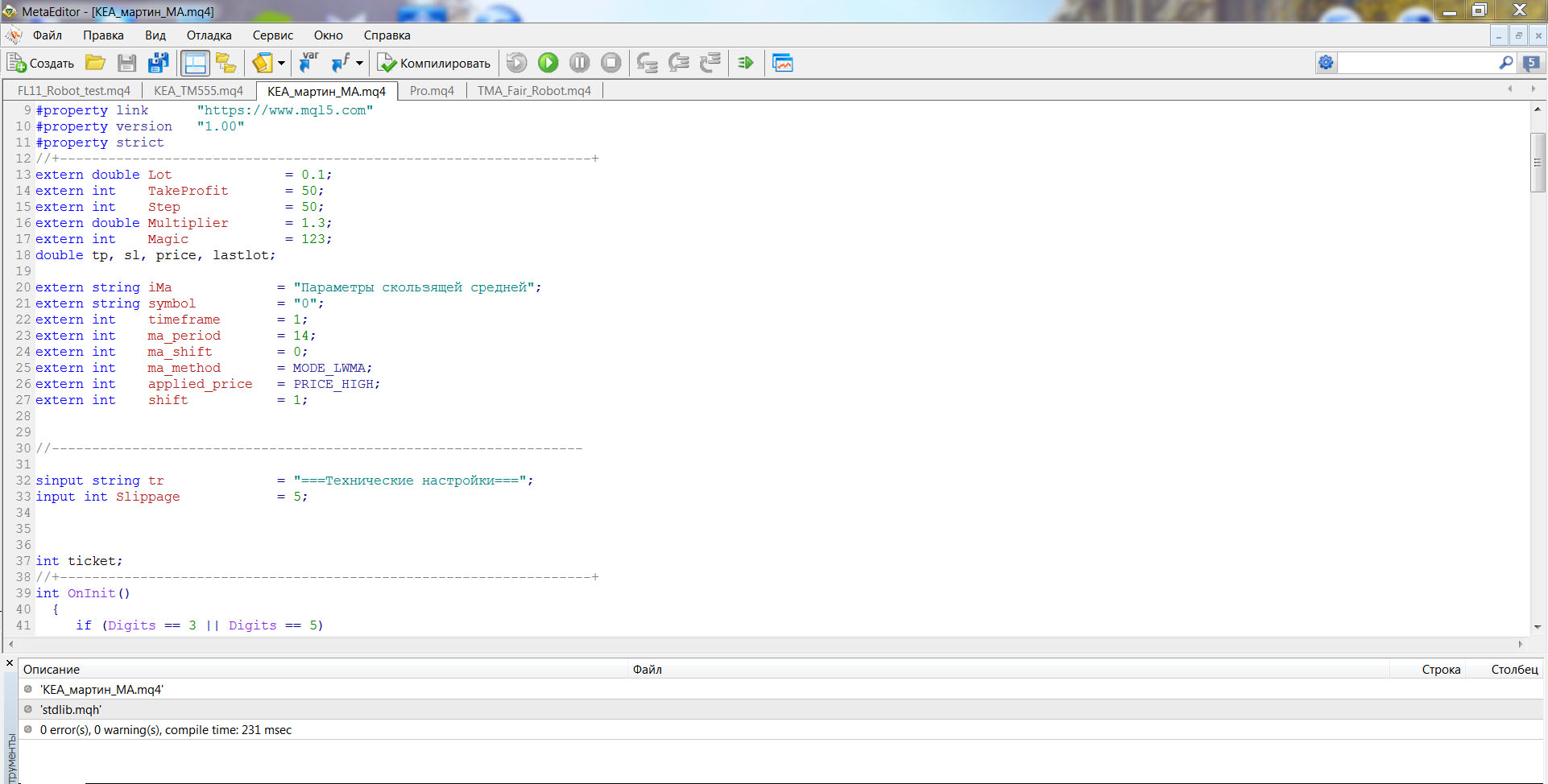
Task: Click the magnifier search icon
Action: click(1506, 63)
